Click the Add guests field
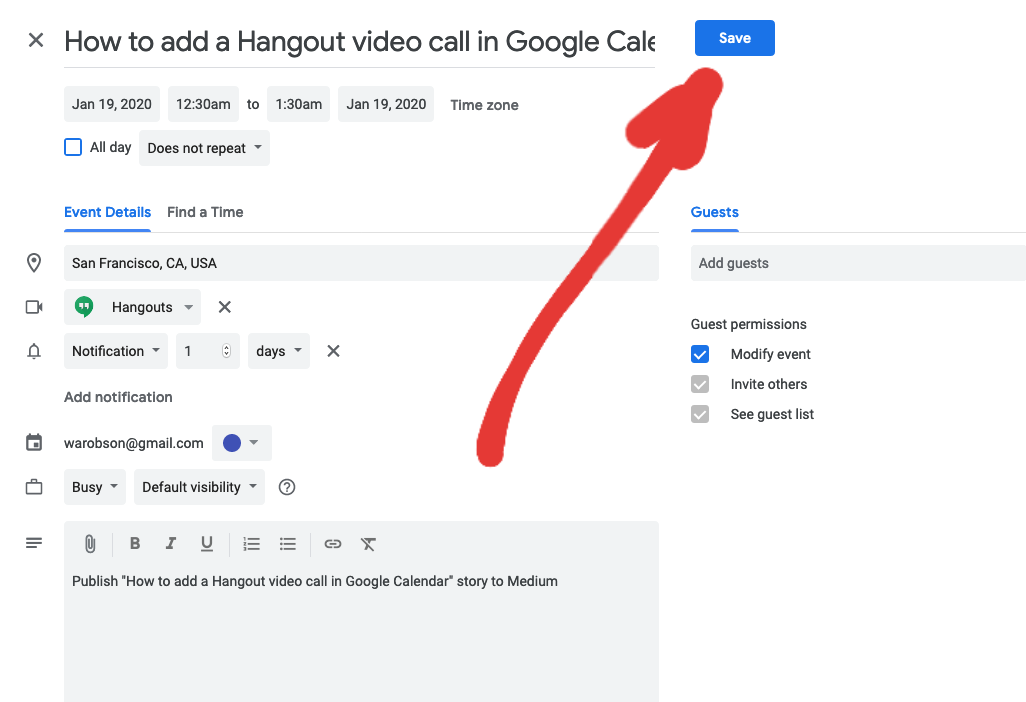This screenshot has height=702, width=1026. click(858, 263)
